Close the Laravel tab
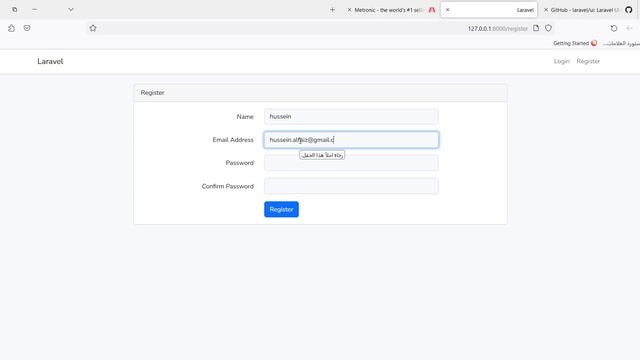Viewport: 640px width, 360px height. (447, 10)
